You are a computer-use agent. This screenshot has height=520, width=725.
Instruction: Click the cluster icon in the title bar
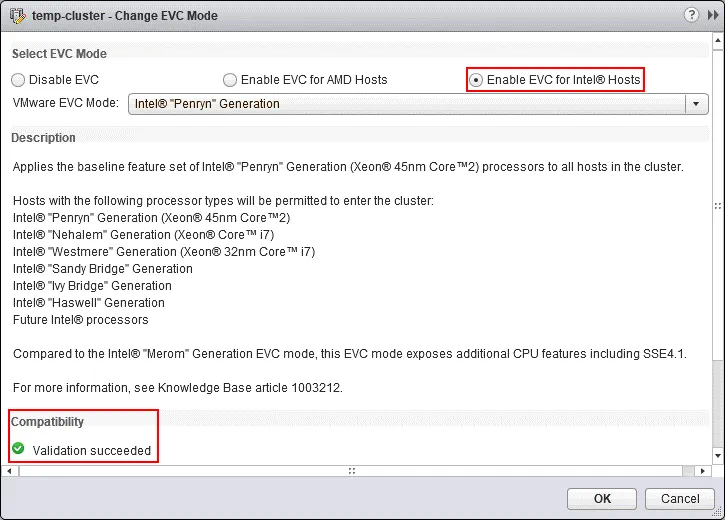(17, 16)
